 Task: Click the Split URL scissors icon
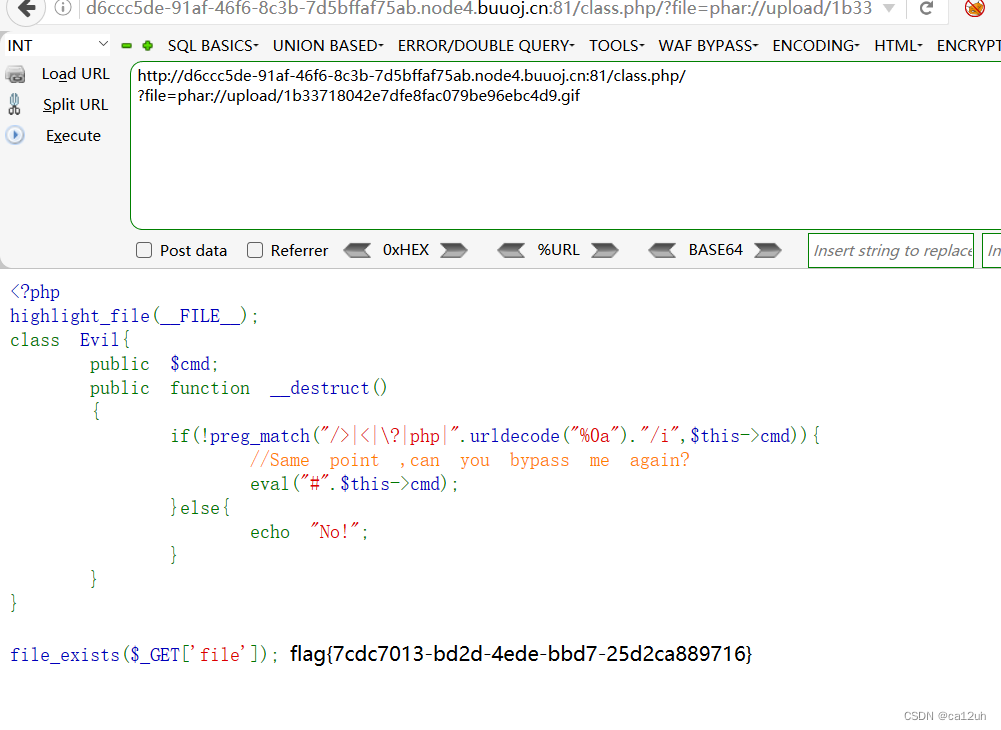coord(15,105)
